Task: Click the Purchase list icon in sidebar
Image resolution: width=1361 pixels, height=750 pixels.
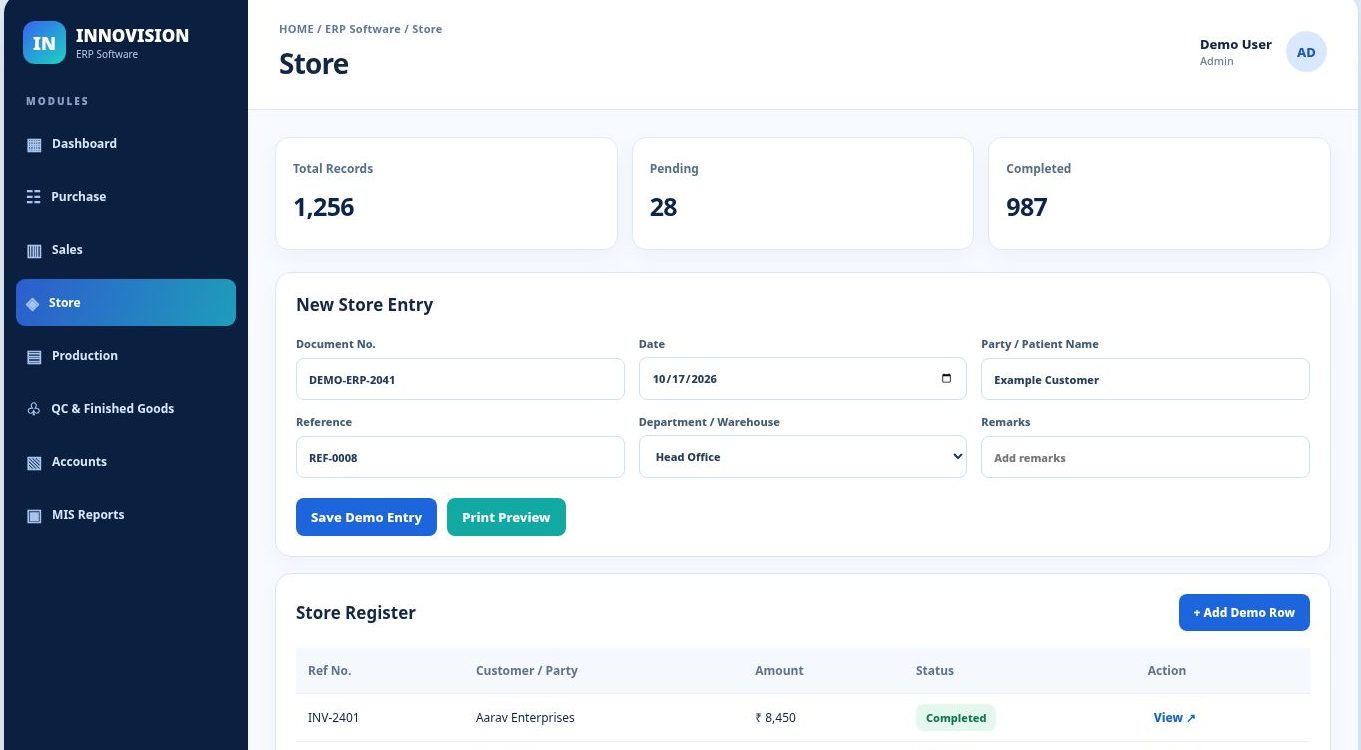Action: point(34,197)
